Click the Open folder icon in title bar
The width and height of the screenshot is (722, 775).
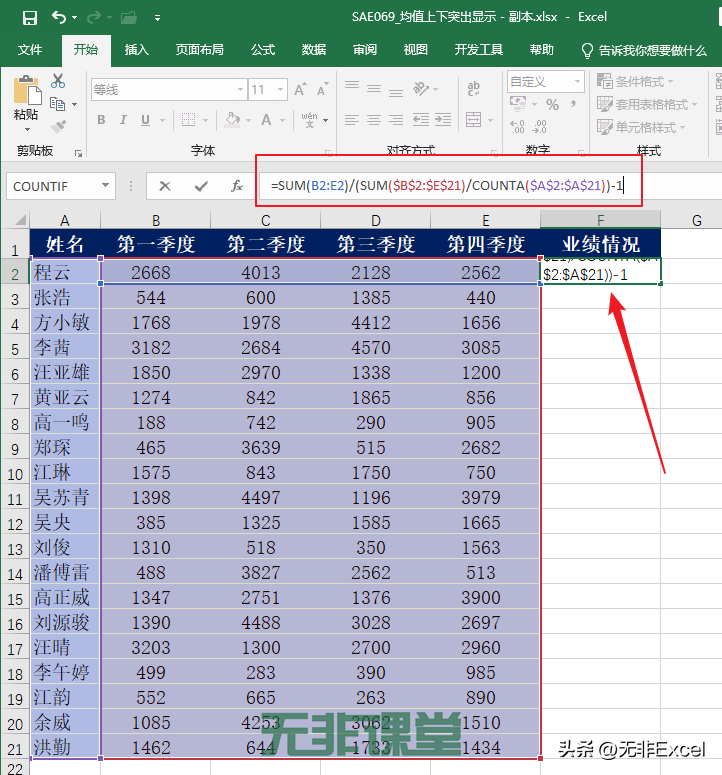tap(129, 18)
